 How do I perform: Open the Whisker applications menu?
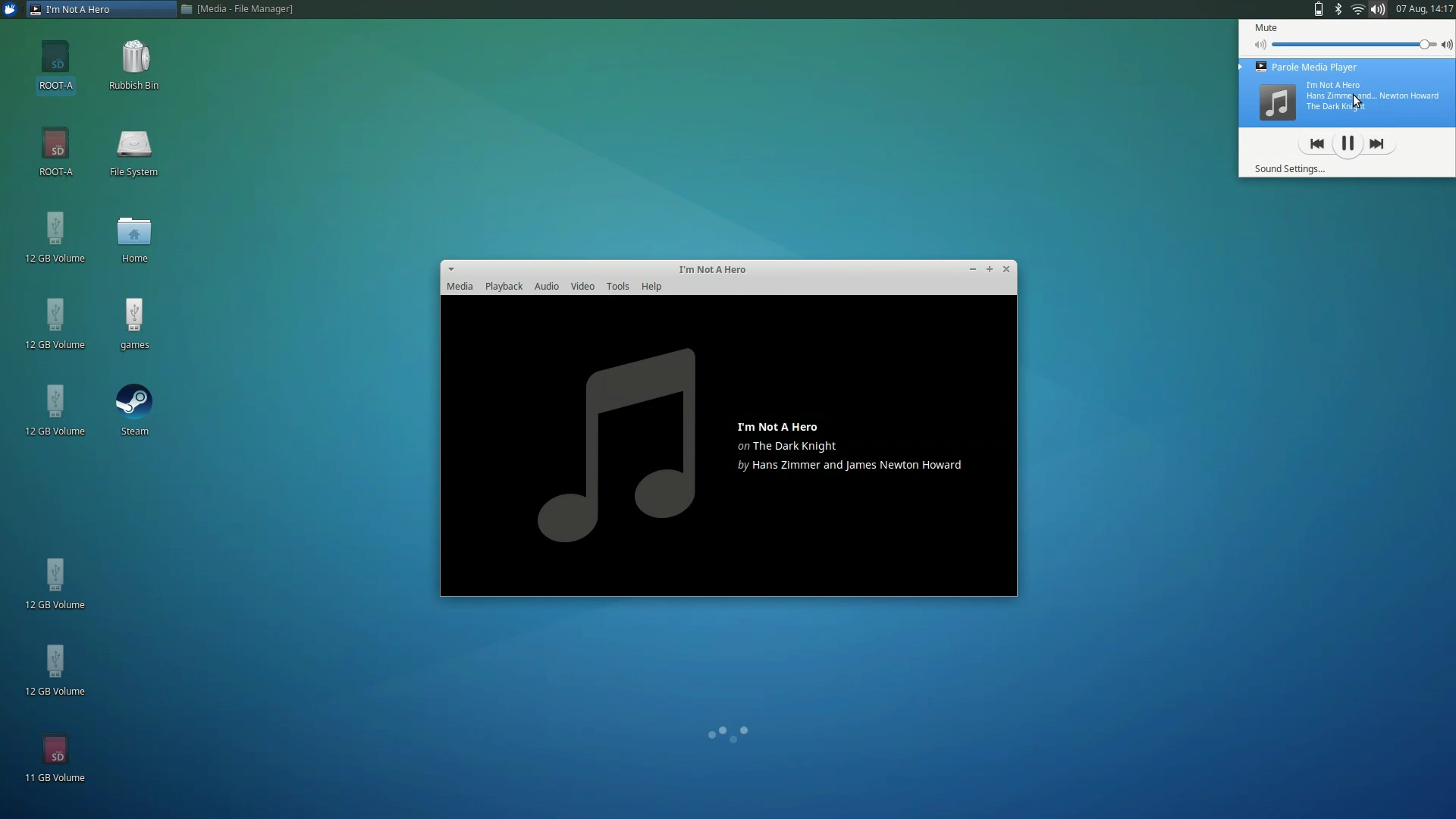10,9
